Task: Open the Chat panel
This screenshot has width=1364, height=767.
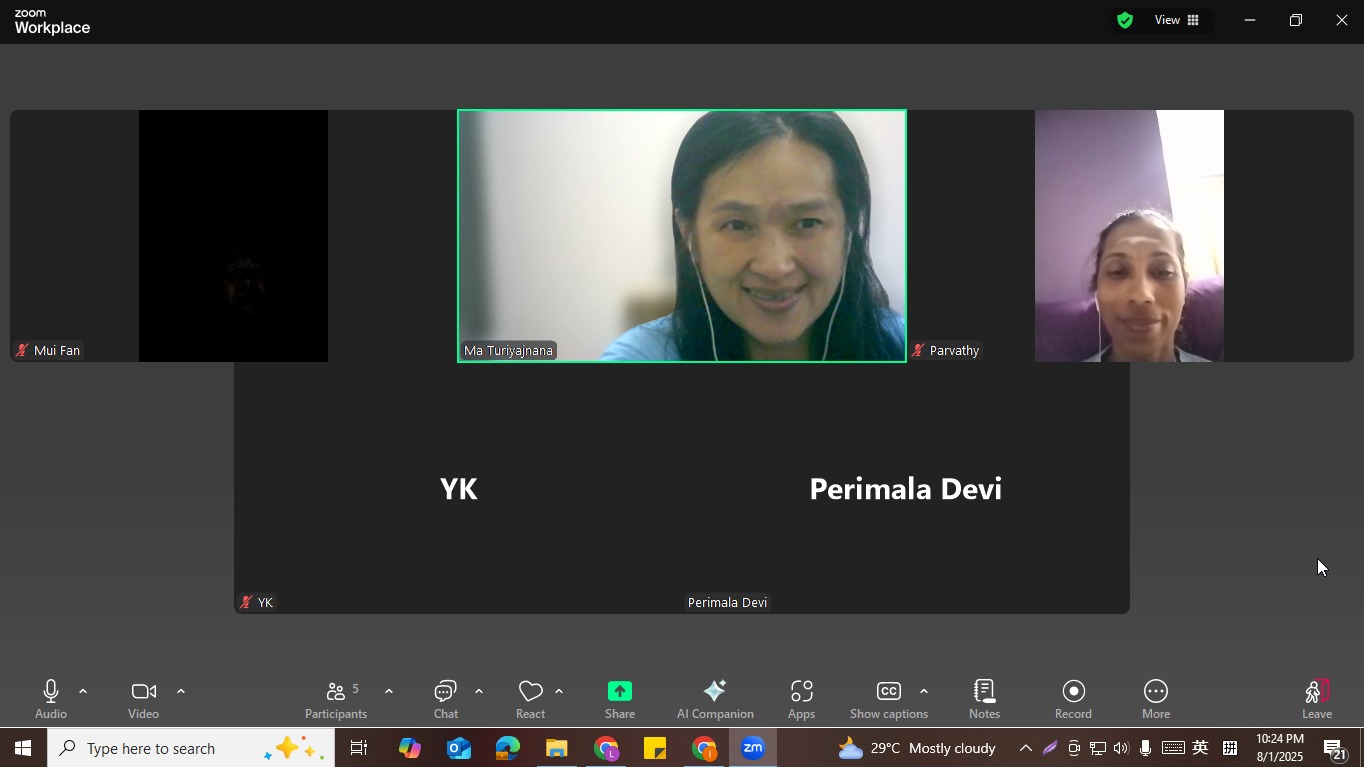Action: pyautogui.click(x=446, y=698)
